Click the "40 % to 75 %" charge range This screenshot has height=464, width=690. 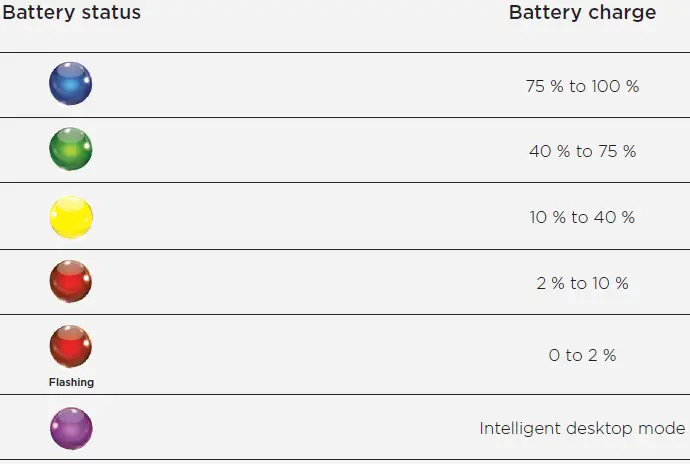tap(582, 152)
